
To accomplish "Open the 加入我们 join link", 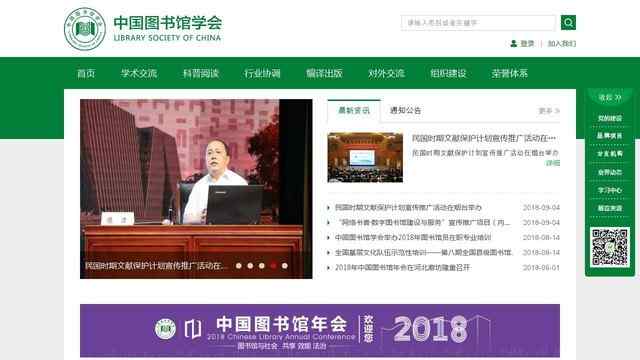I will 562,43.
